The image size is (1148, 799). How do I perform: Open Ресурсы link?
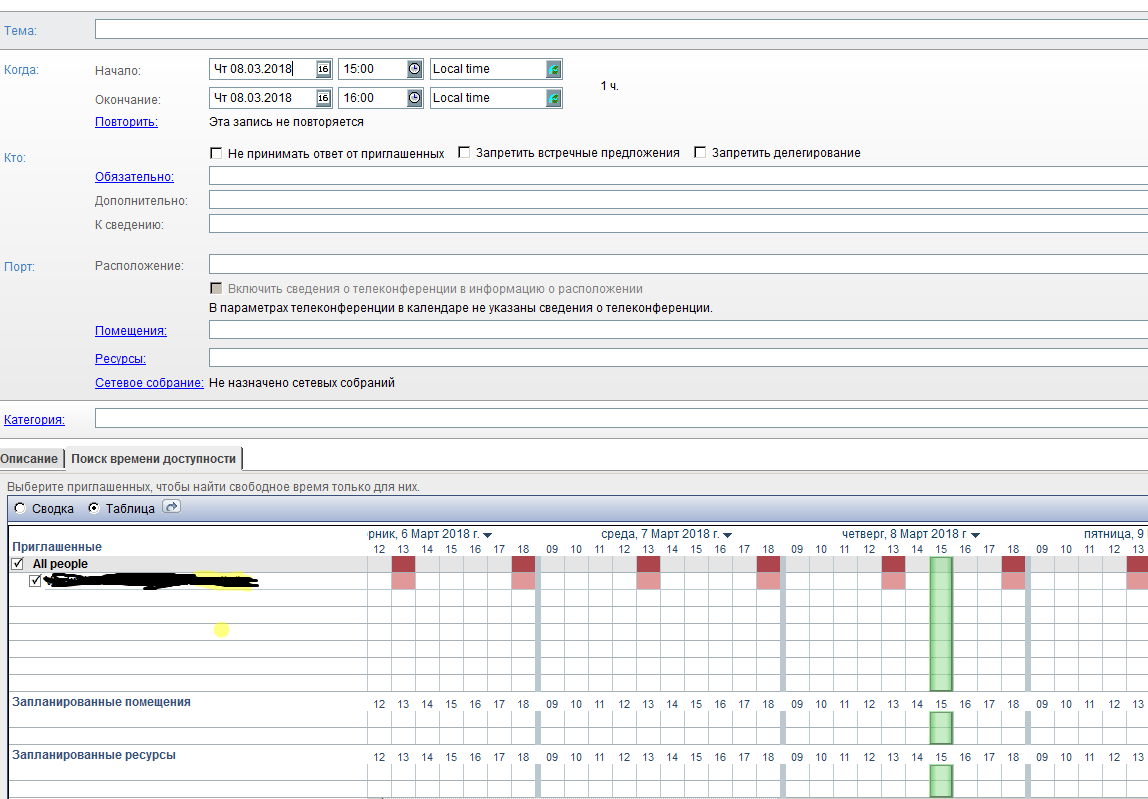120,359
